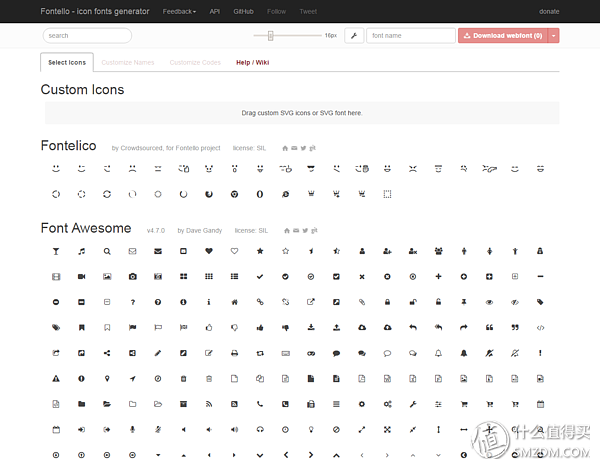Select the magnifier search icon in Font Awesome
The height and width of the screenshot is (469, 600).
pyautogui.click(x=107, y=251)
